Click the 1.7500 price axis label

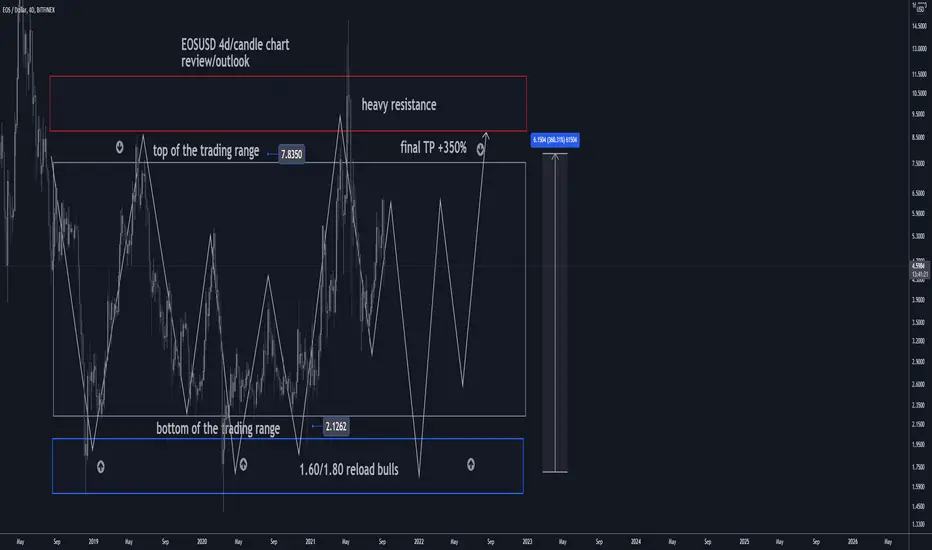[x=919, y=467]
